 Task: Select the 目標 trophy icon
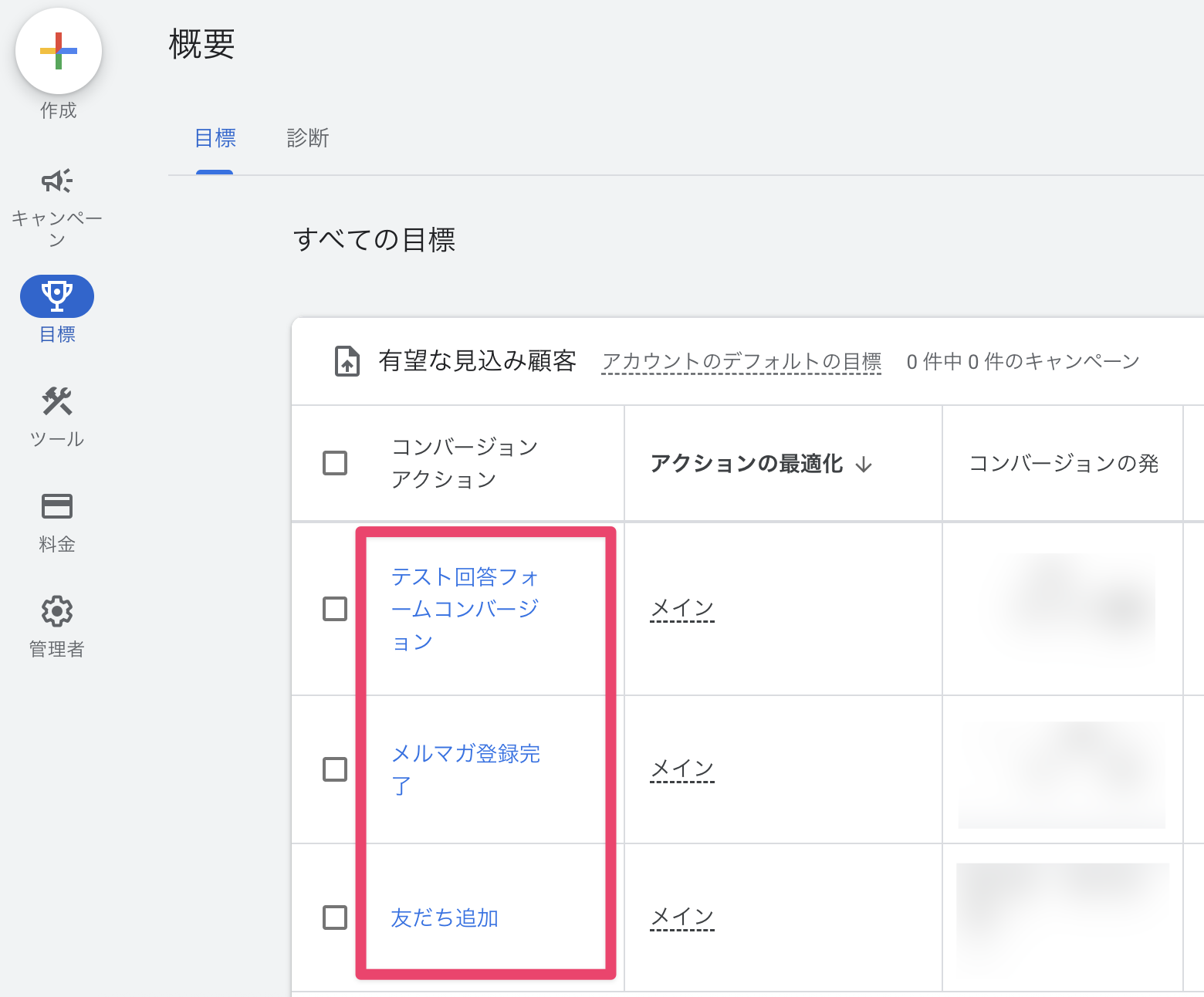point(56,296)
